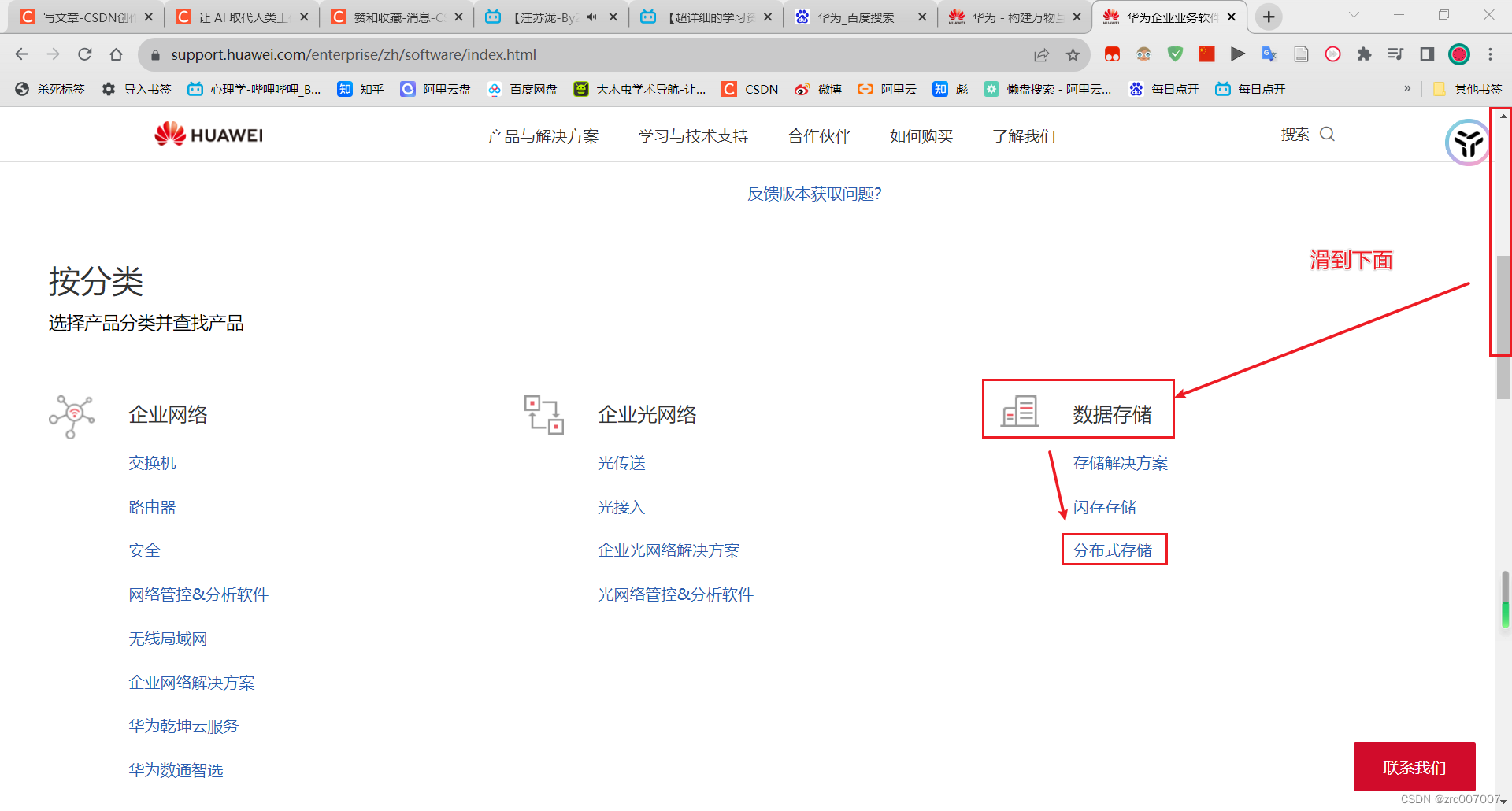Open a new browser tab
The height and width of the screenshot is (811, 1512).
point(1269,17)
